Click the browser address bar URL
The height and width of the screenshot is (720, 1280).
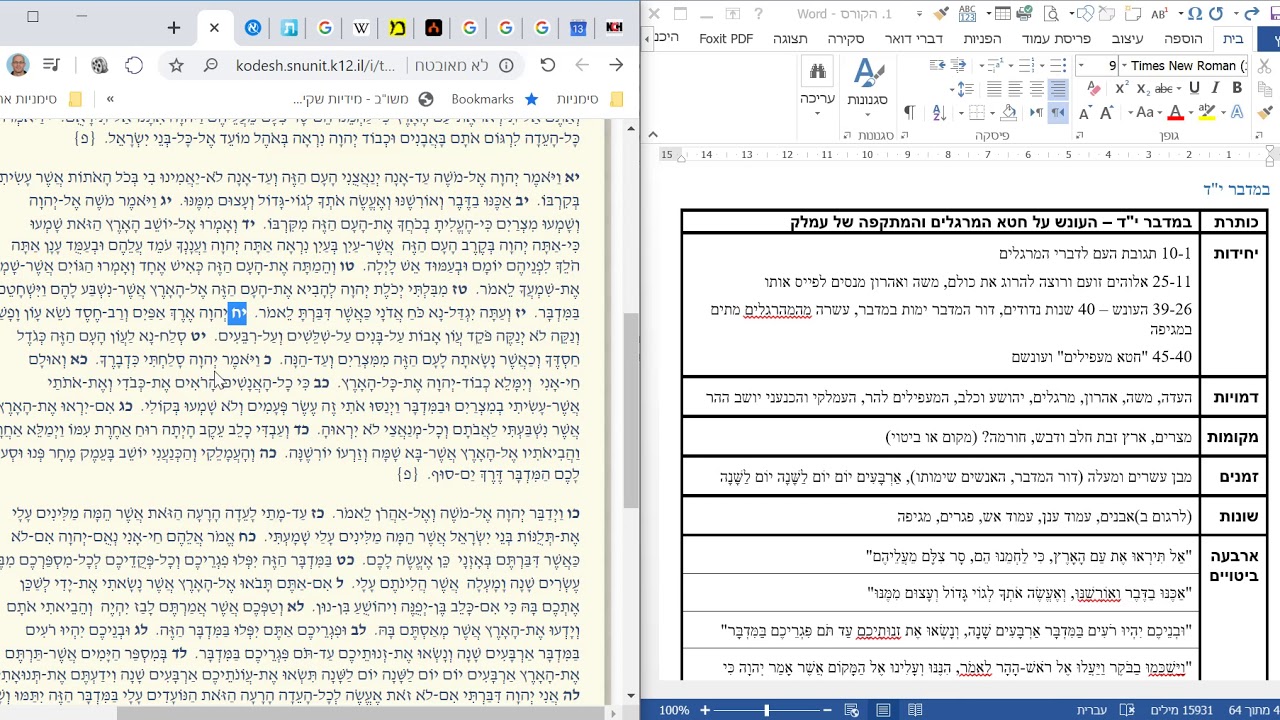(316, 65)
